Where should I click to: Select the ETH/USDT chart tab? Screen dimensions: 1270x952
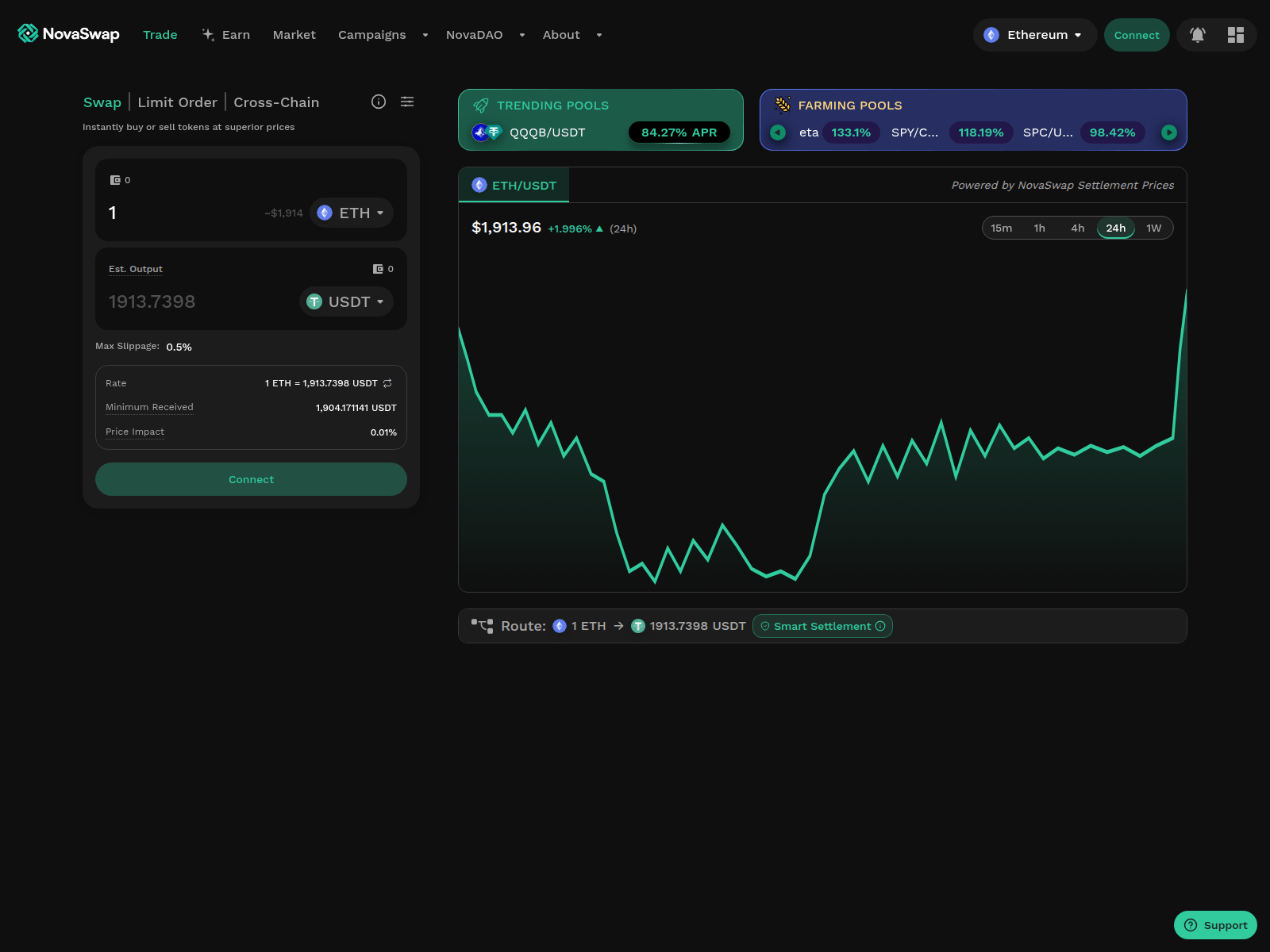point(514,185)
